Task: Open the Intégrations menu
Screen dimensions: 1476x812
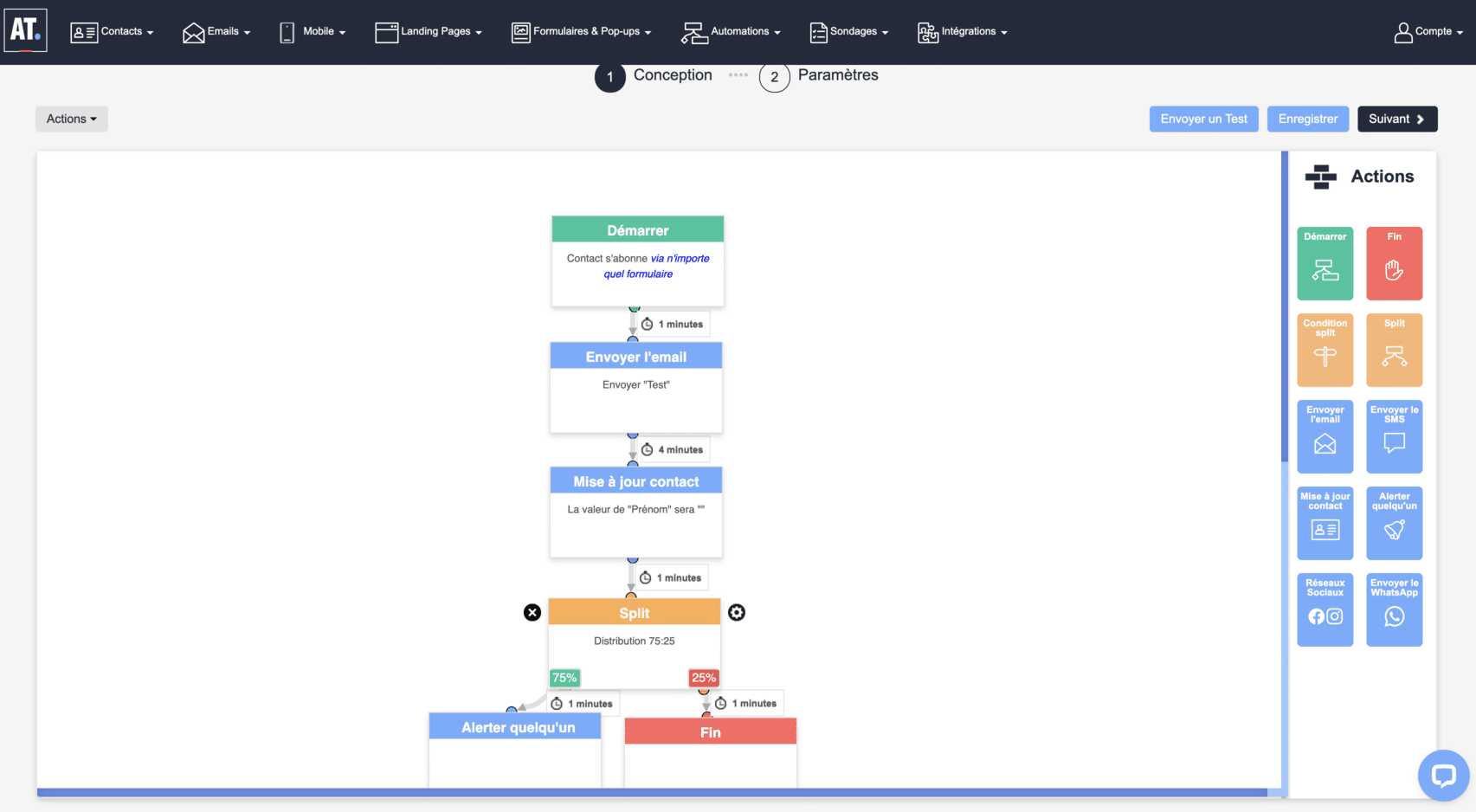Action: pyautogui.click(x=963, y=32)
